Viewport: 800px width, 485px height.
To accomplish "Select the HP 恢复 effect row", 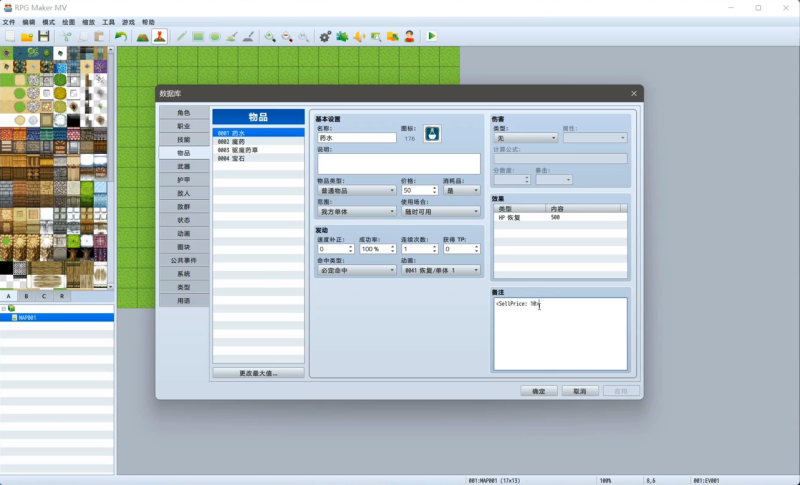I will click(560, 217).
